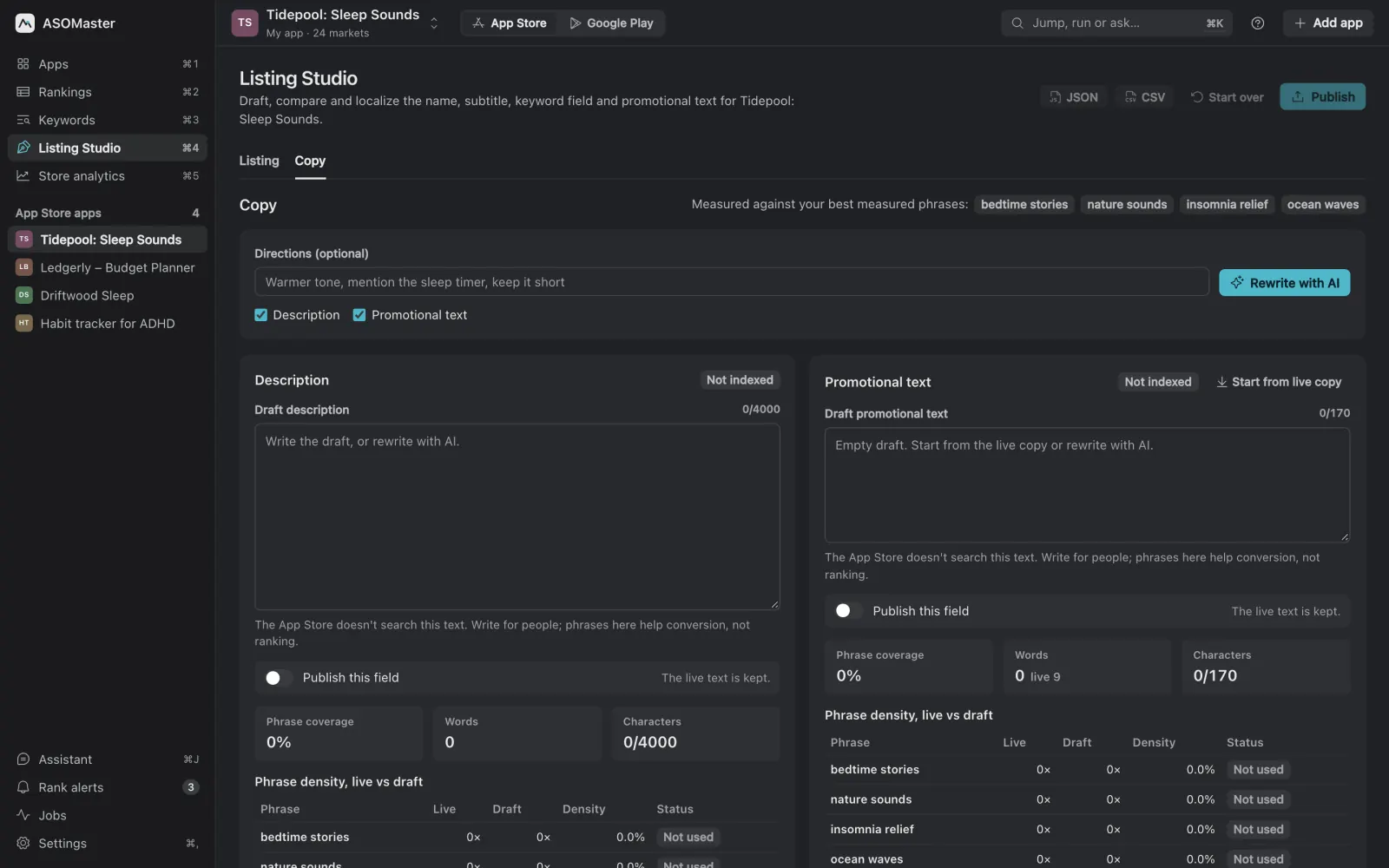The height and width of the screenshot is (868, 1389).
Task: Open Store analytics chart icon
Action: point(23,176)
